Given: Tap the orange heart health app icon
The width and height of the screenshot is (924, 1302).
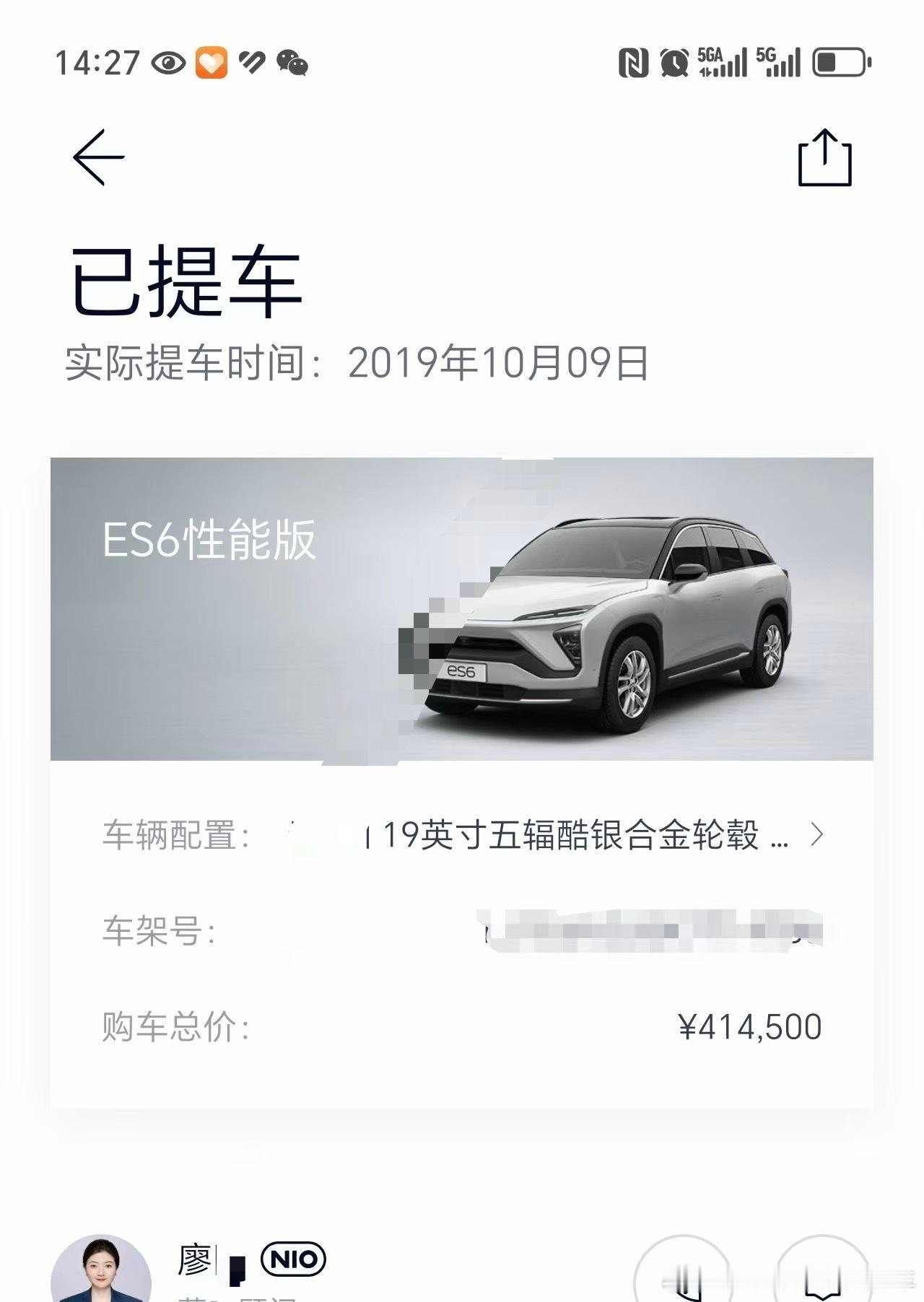Looking at the screenshot, I should tap(212, 63).
